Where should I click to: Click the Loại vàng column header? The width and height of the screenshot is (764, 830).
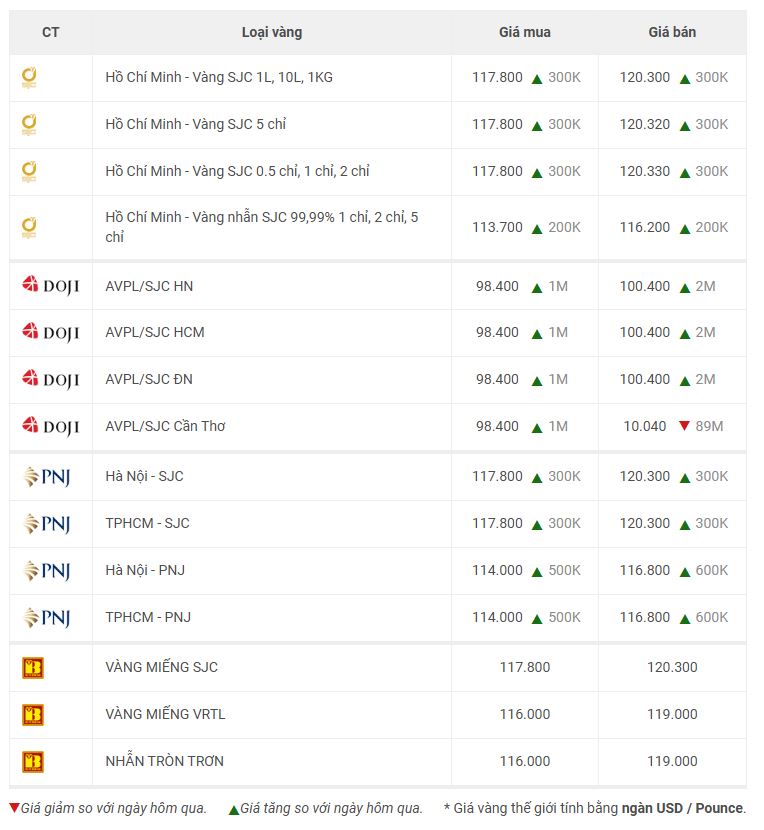point(272,32)
